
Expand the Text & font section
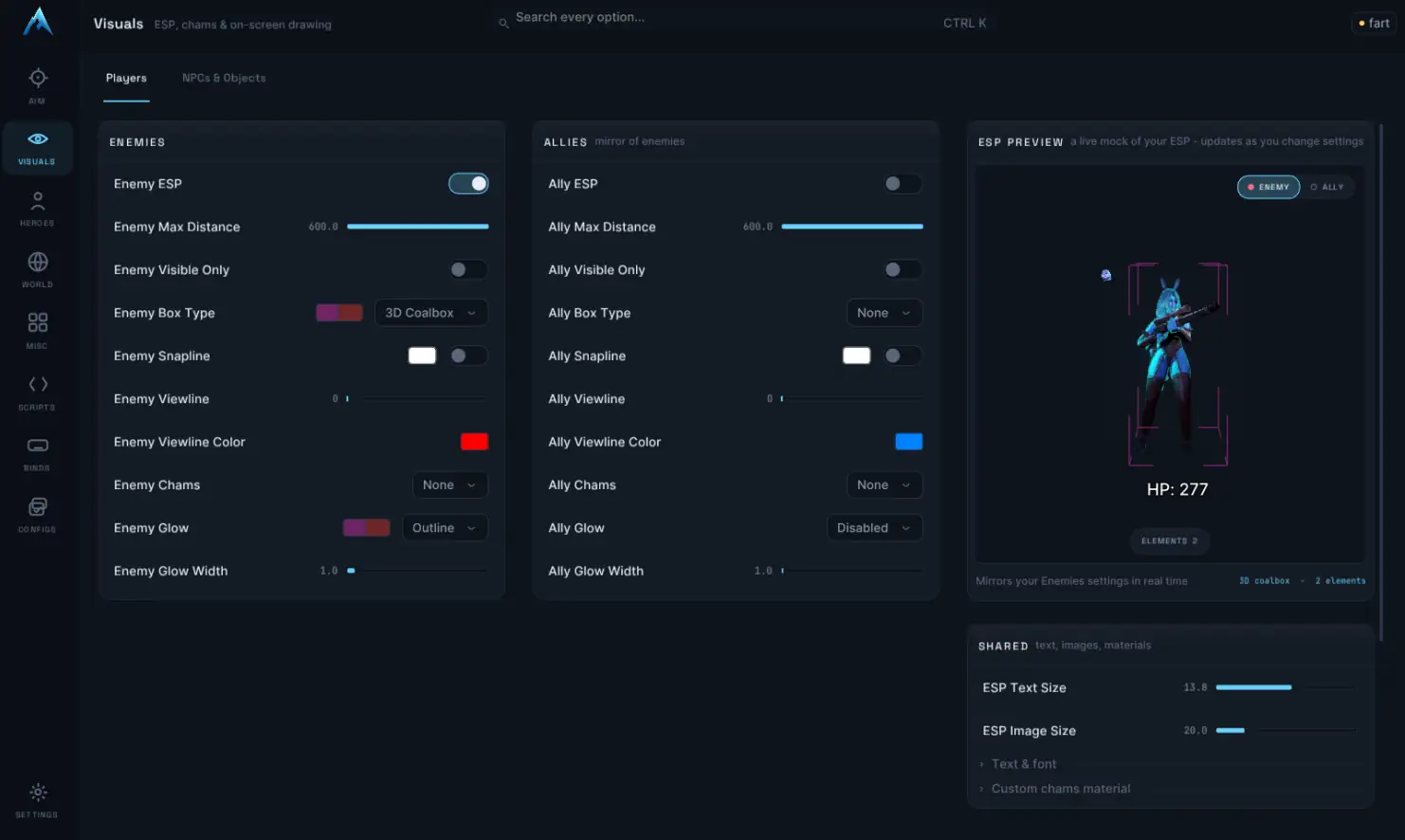pos(1023,764)
